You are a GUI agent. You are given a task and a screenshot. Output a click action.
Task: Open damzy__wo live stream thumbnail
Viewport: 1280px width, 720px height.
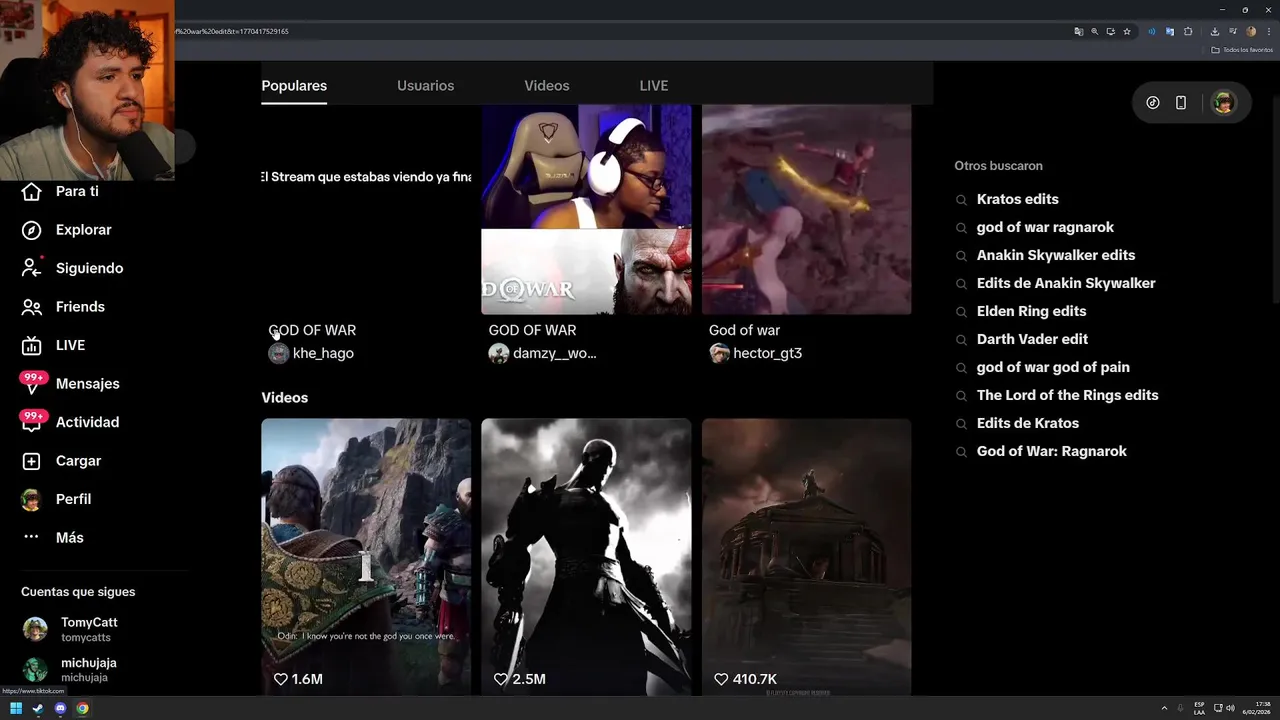[586, 210]
